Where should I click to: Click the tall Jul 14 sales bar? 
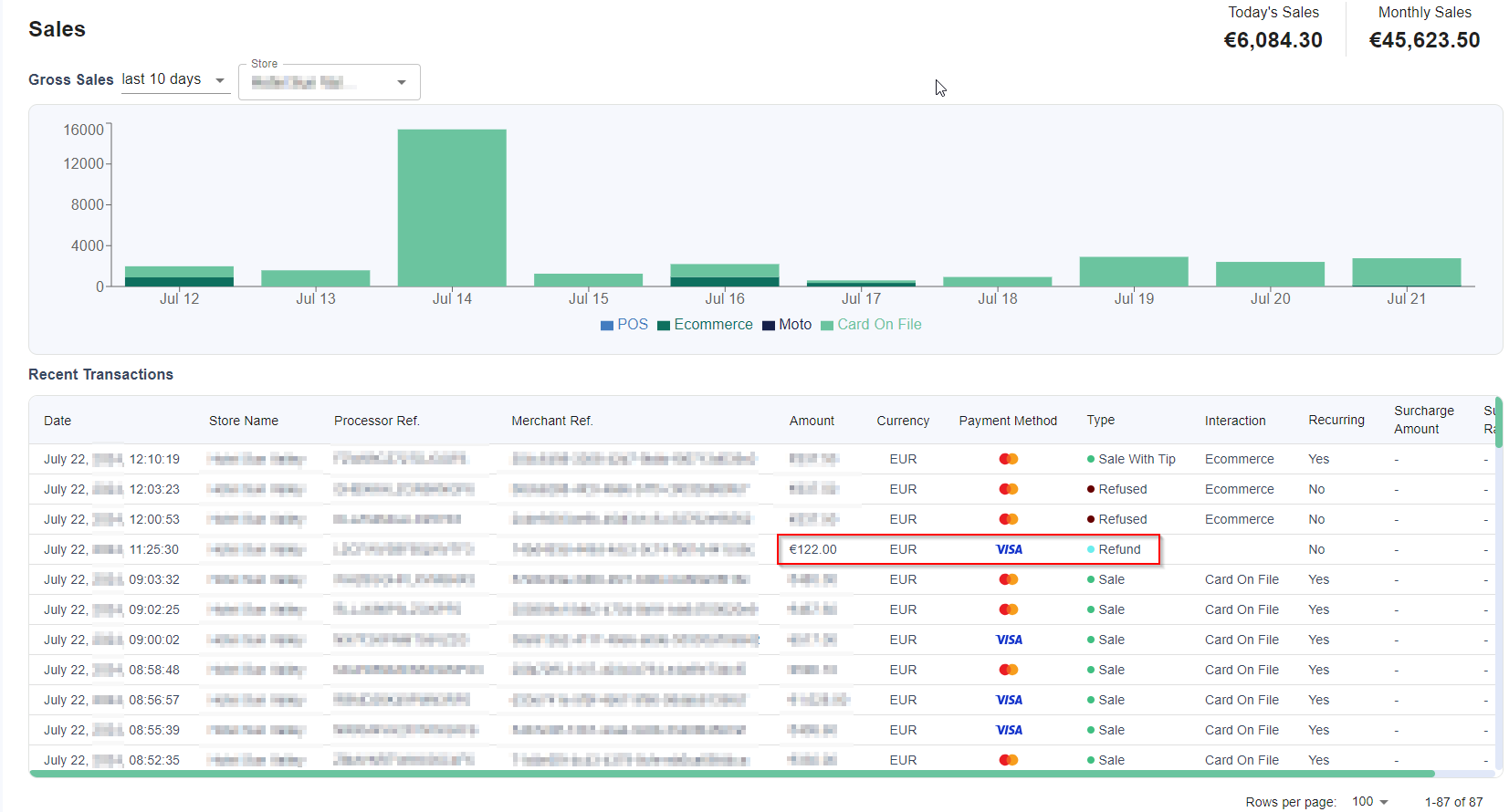click(x=452, y=208)
